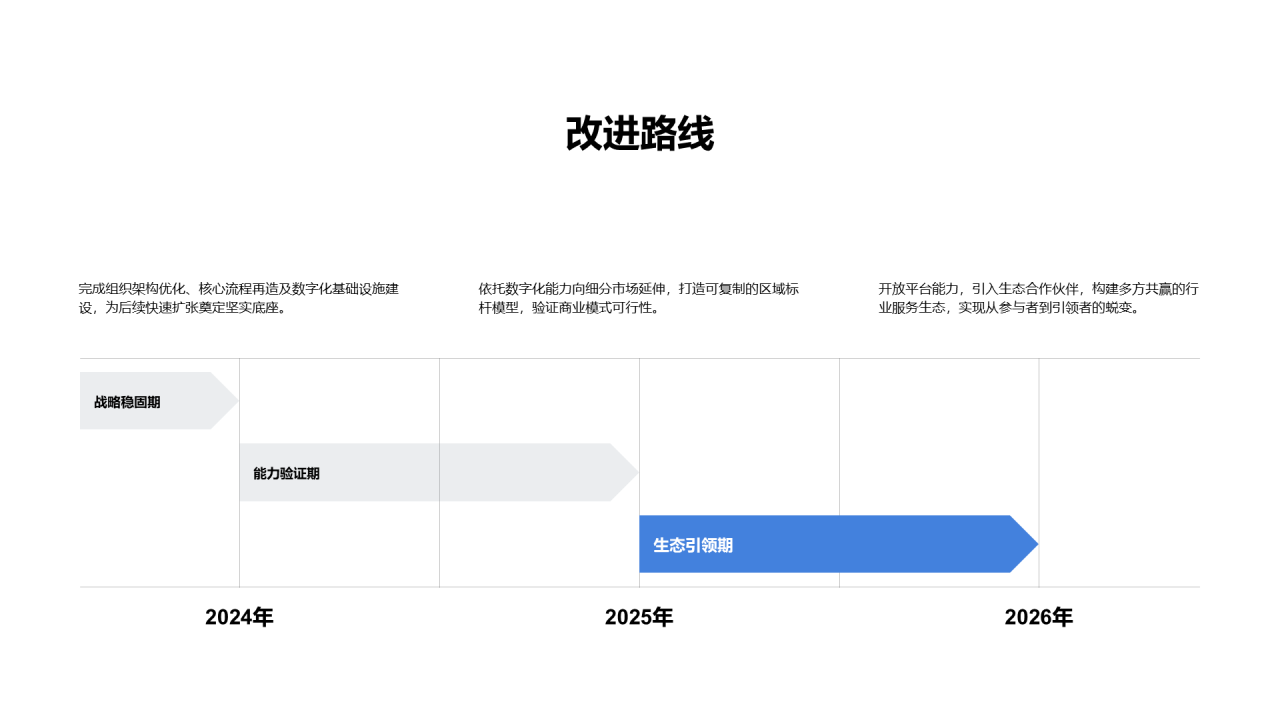Click the paragraph beginning 依托数字化能力
The height and width of the screenshot is (720, 1280).
coord(639,298)
